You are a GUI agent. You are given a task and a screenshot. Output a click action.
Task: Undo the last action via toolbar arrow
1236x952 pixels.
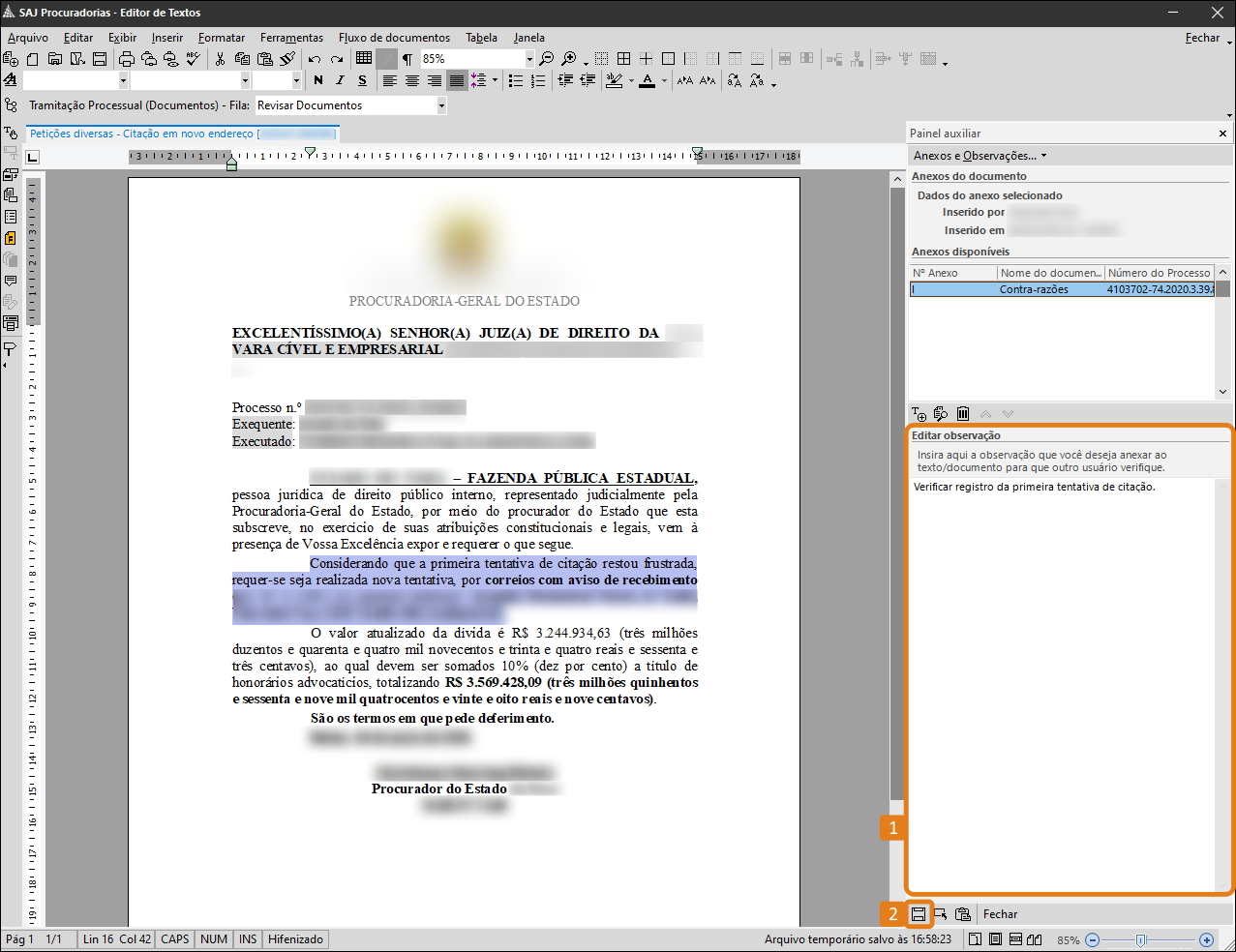coord(315,59)
